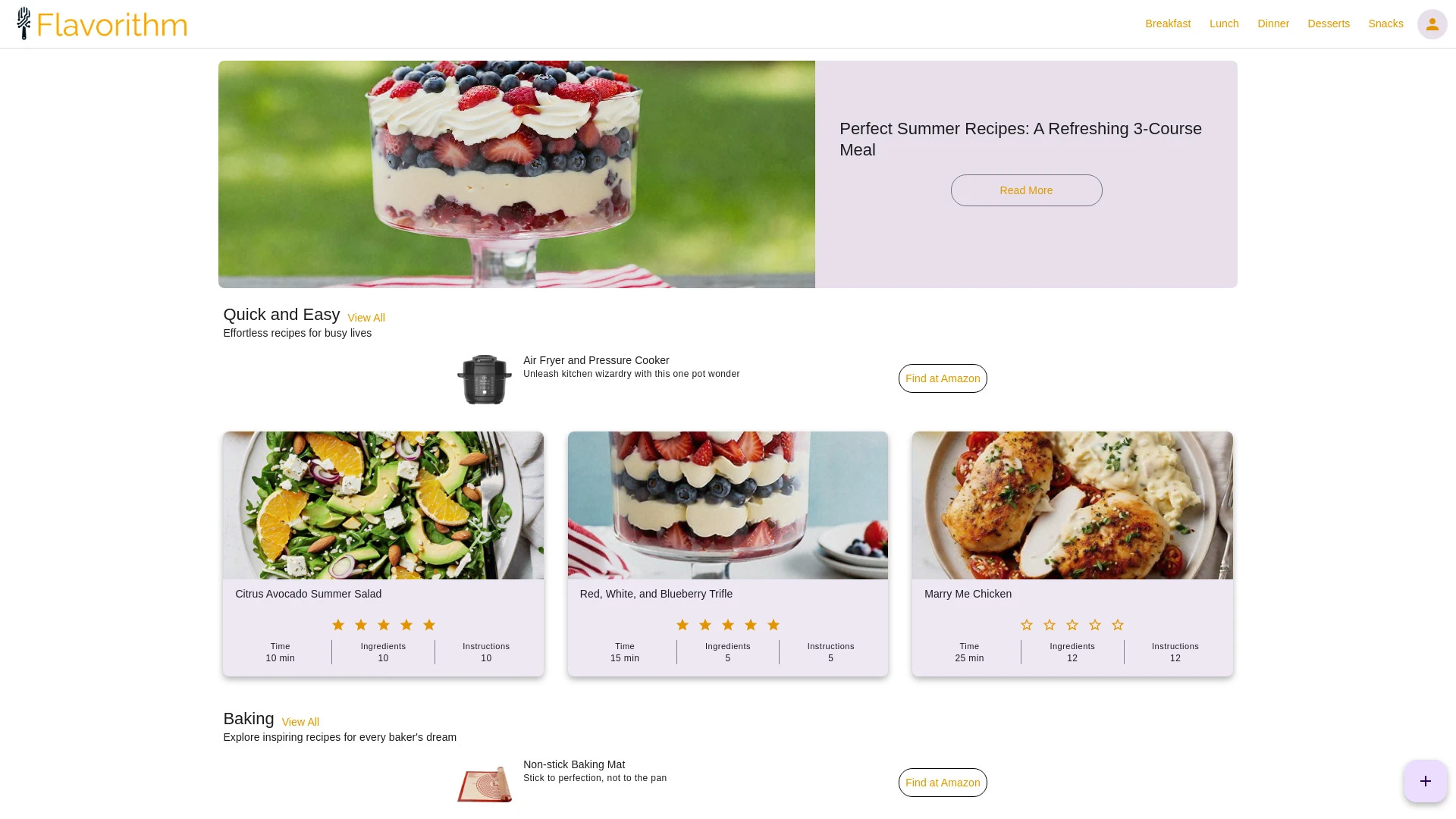1456x819 pixels.
Task: Expand the Breakfast navigation menu item
Action: [x=1167, y=23]
